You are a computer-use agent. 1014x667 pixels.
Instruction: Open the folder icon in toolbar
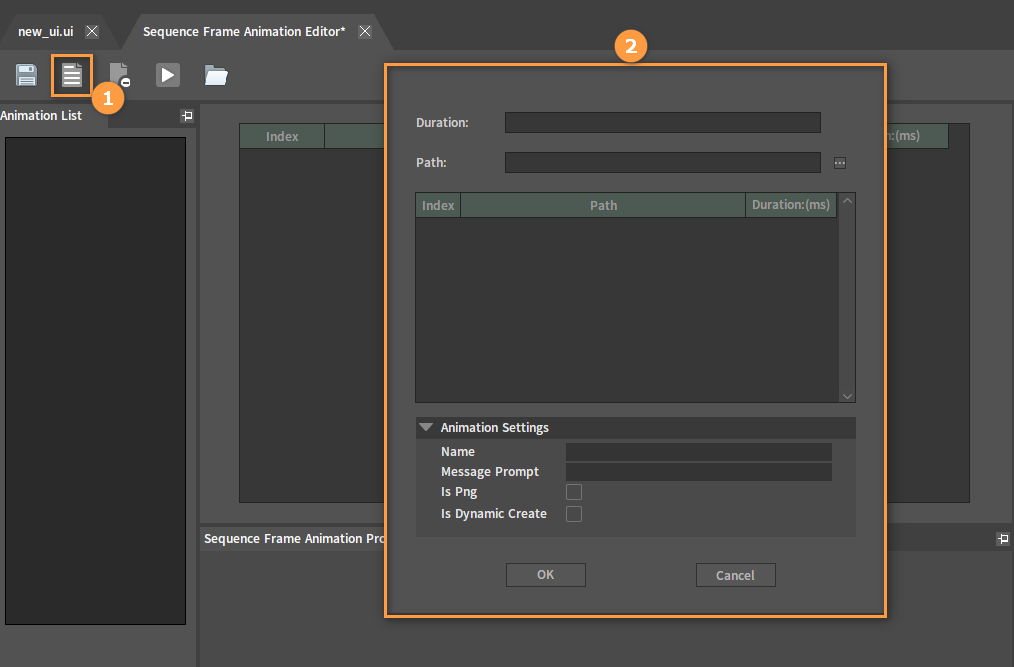pos(216,75)
